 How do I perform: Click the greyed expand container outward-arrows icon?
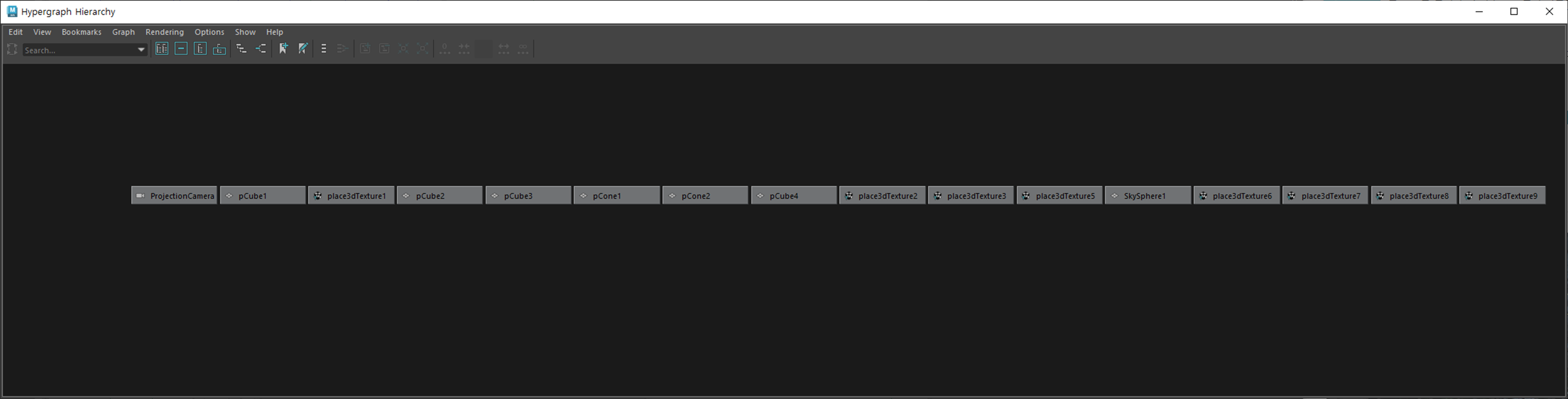coord(422,48)
